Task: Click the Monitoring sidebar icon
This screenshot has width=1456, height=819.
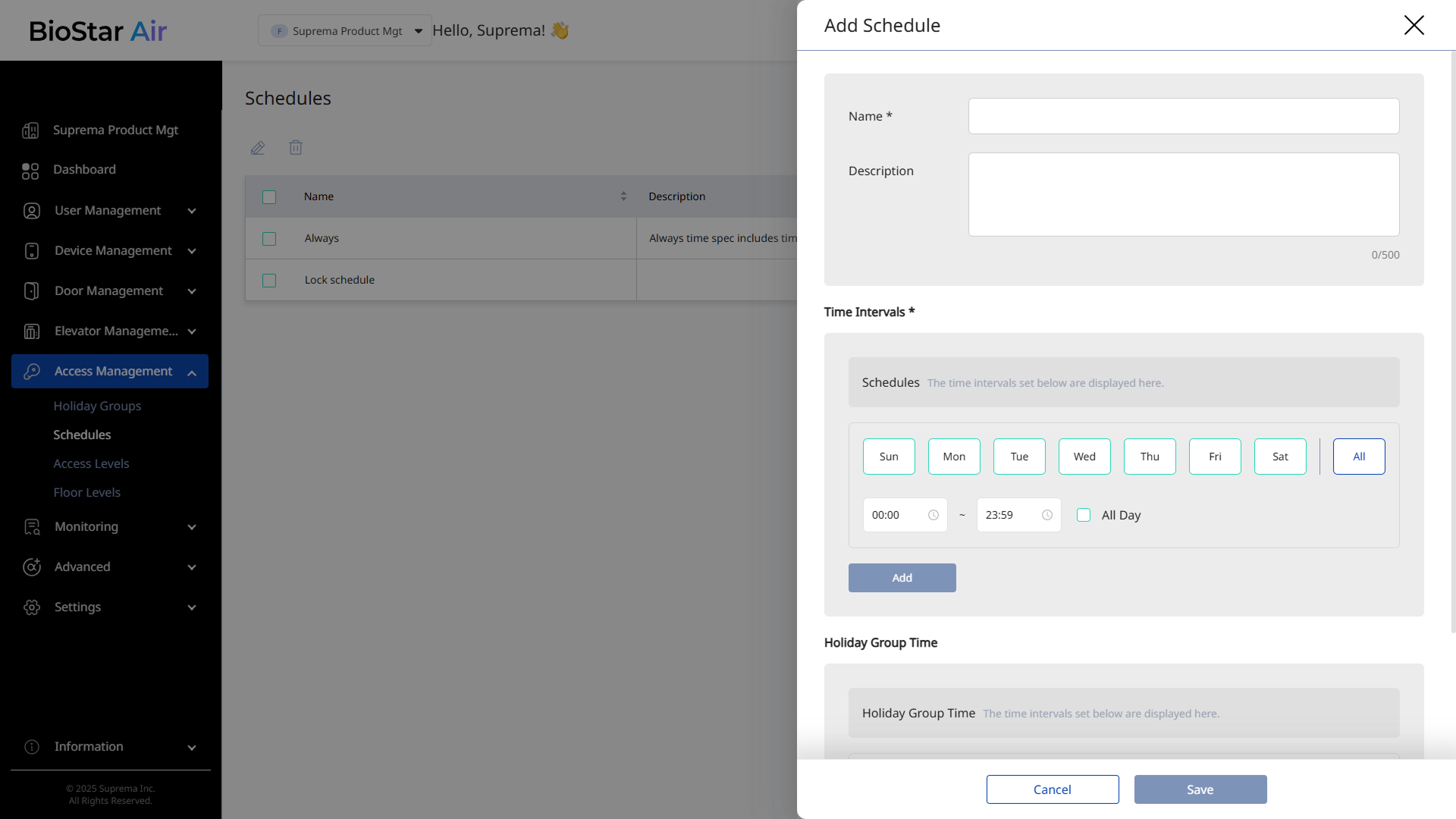Action: [31, 527]
